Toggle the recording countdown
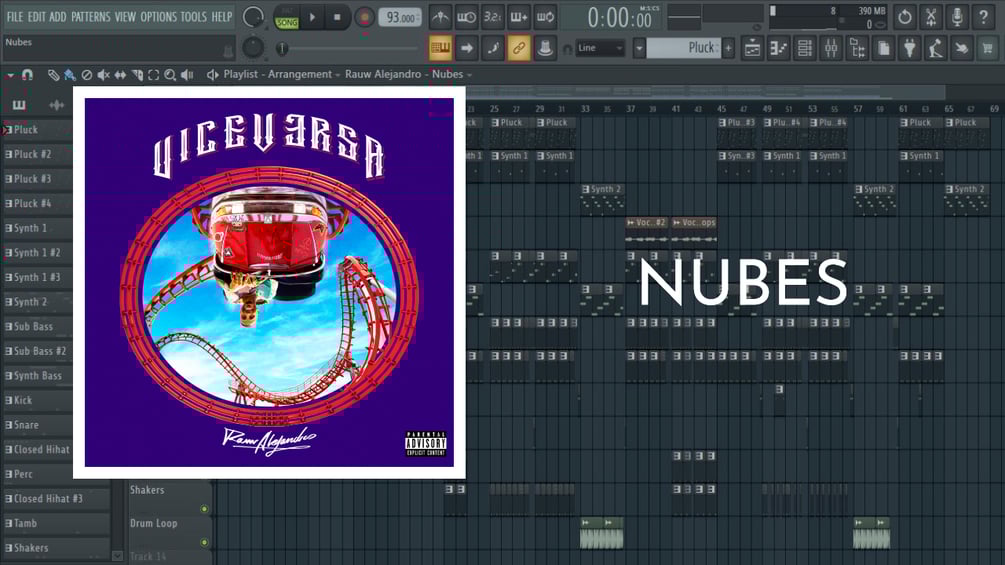Screen dimensions: 1005x565 coord(492,17)
